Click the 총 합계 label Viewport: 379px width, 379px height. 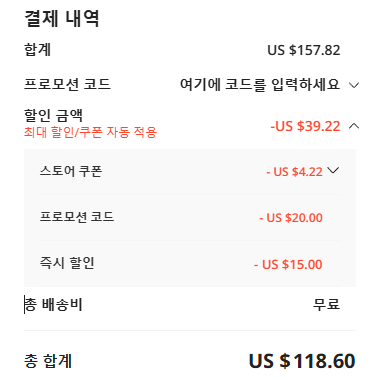[48, 361]
